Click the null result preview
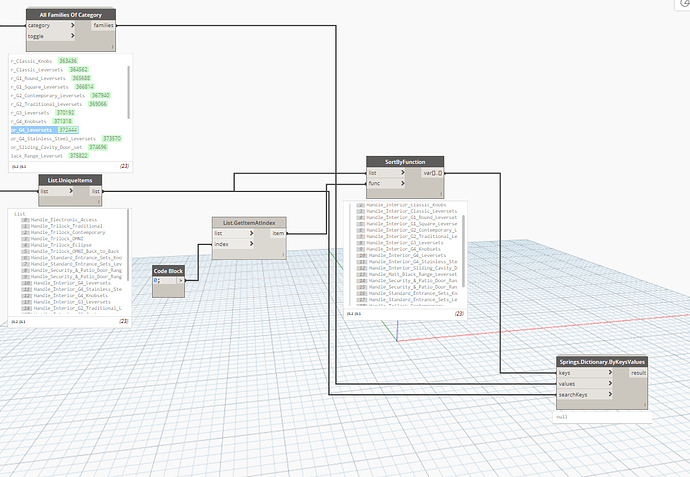 coord(562,417)
